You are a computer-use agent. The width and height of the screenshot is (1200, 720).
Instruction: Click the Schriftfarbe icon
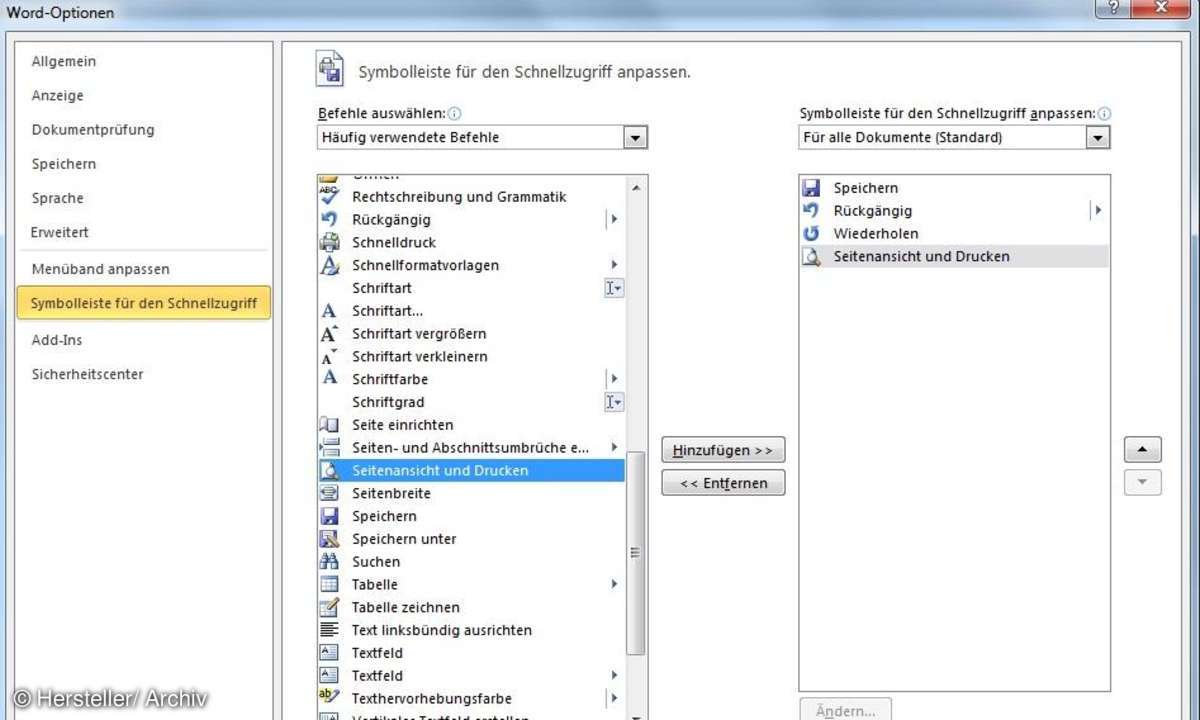[x=329, y=379]
